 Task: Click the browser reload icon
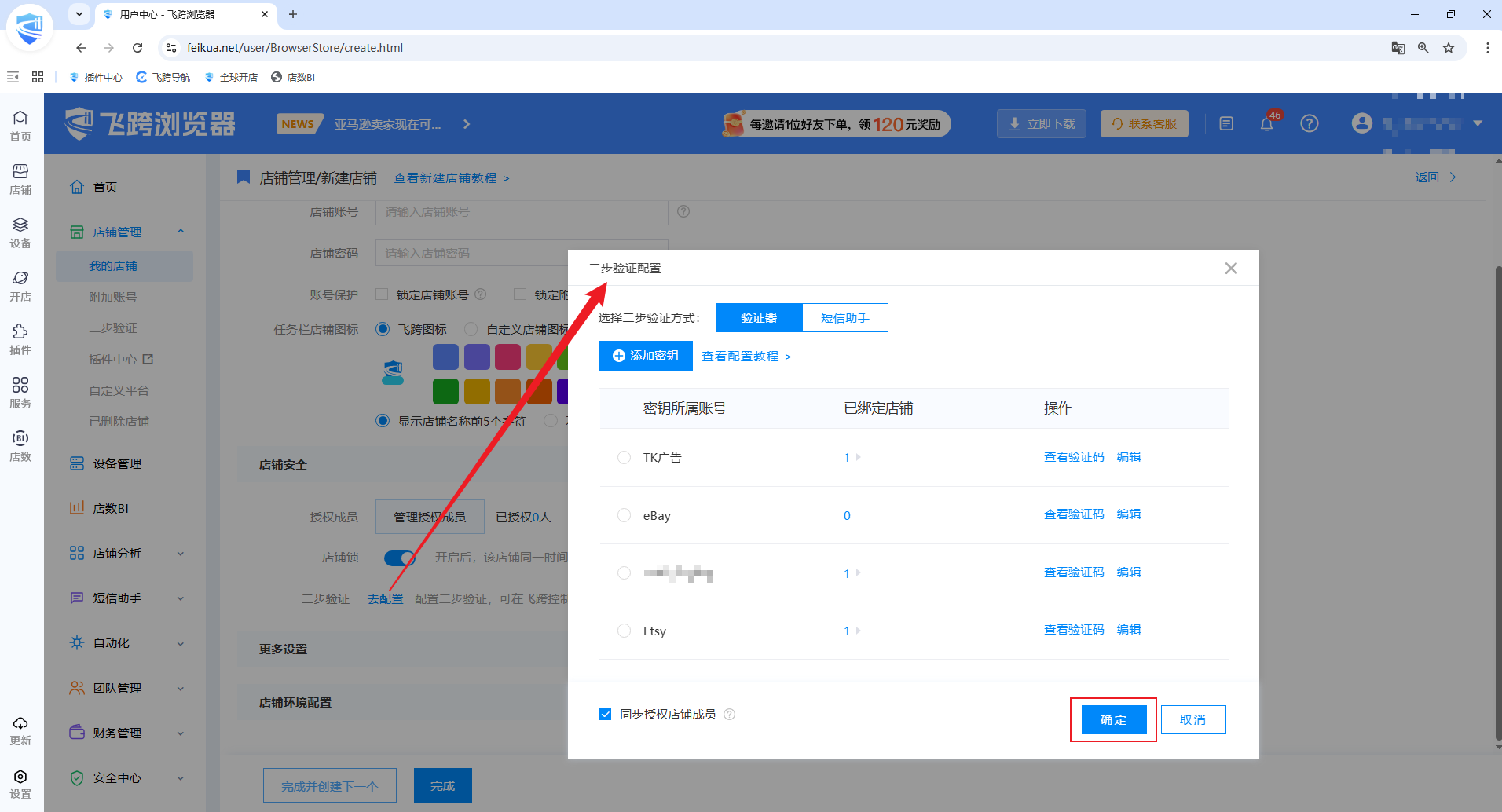click(137, 48)
